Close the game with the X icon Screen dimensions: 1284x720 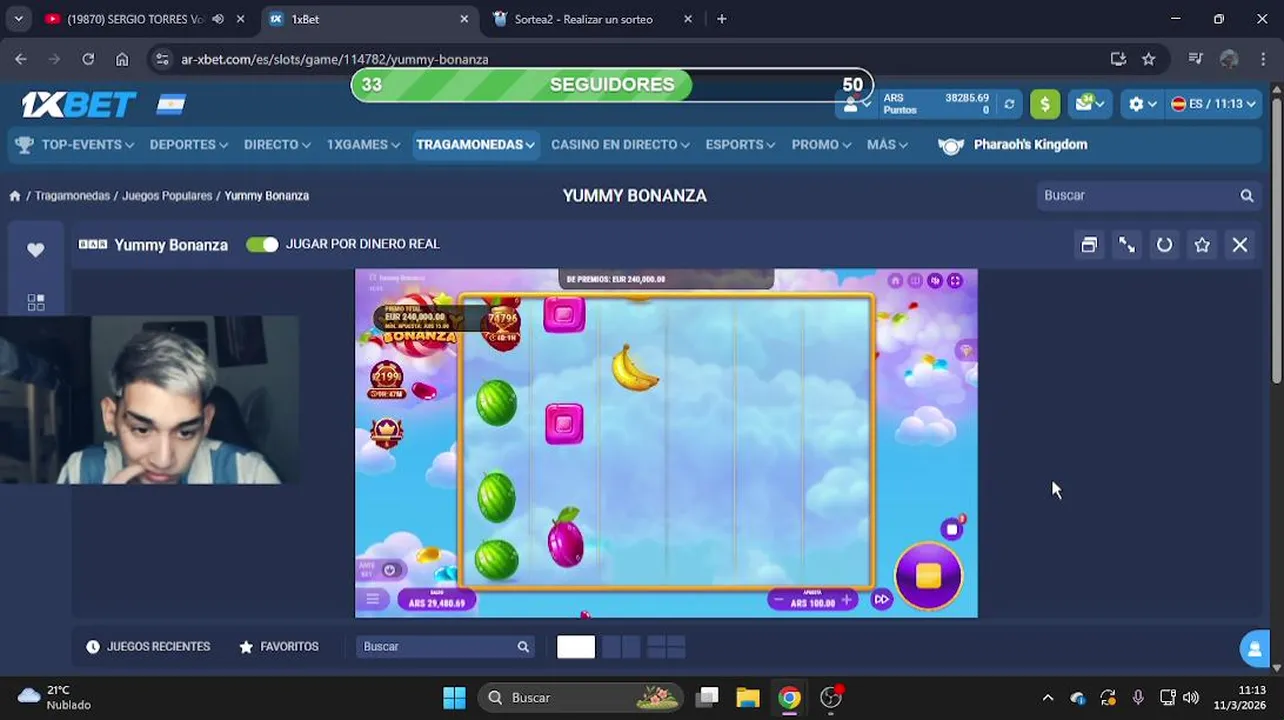pyautogui.click(x=1240, y=245)
